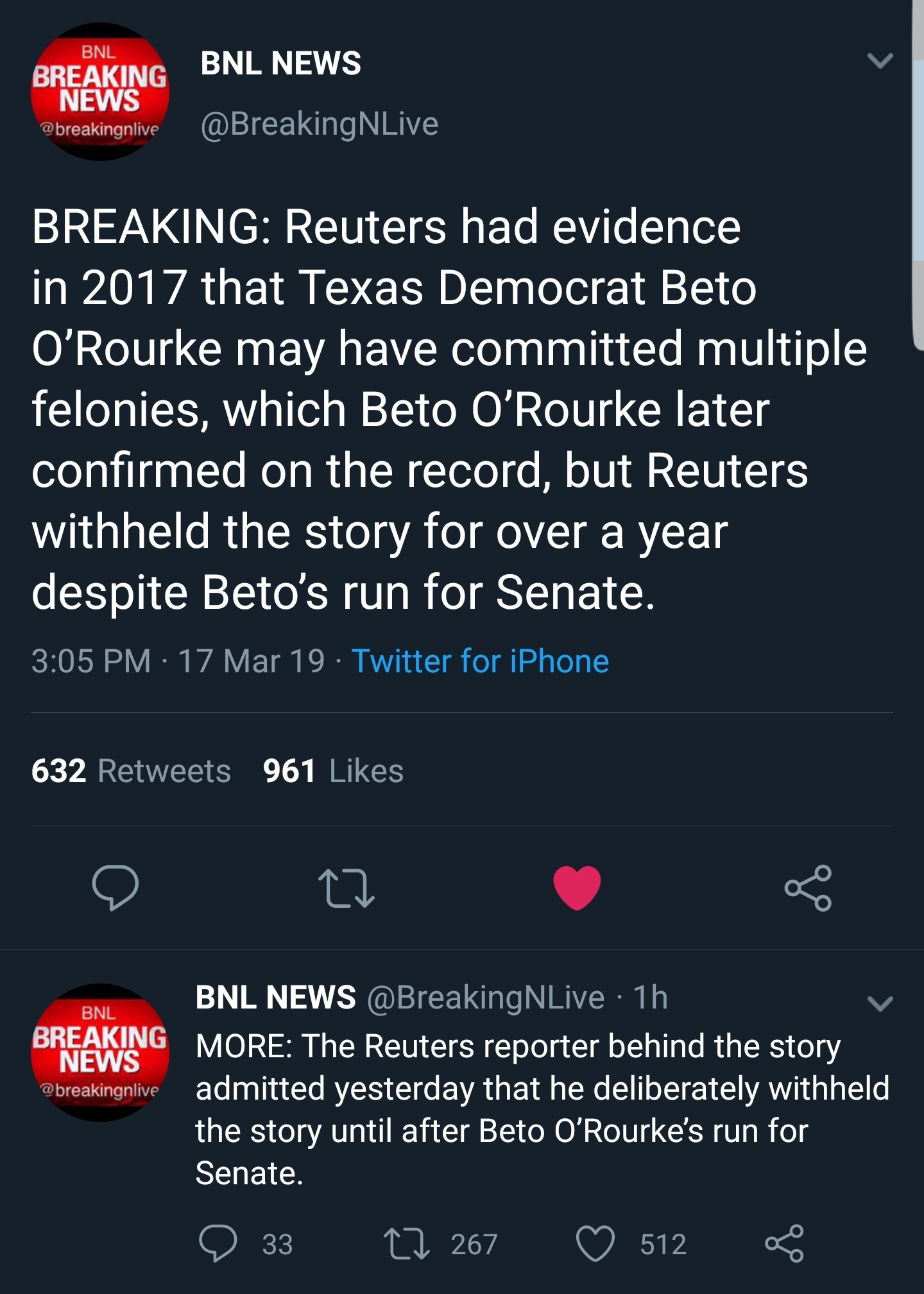Open the follow-up tweet text
The width and height of the screenshot is (924, 1294).
pyautogui.click(x=542, y=1109)
